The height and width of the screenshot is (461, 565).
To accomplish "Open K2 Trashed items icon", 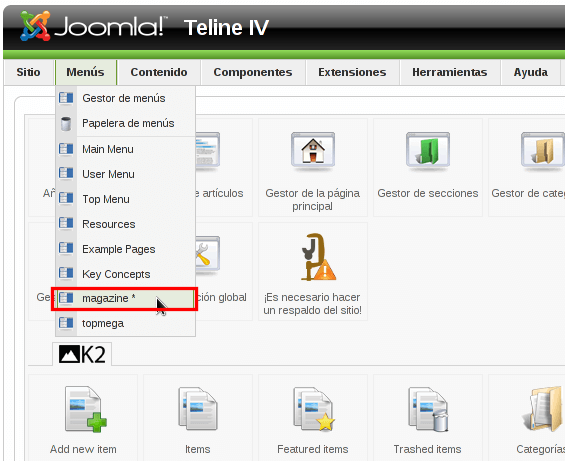I will click(x=428, y=409).
